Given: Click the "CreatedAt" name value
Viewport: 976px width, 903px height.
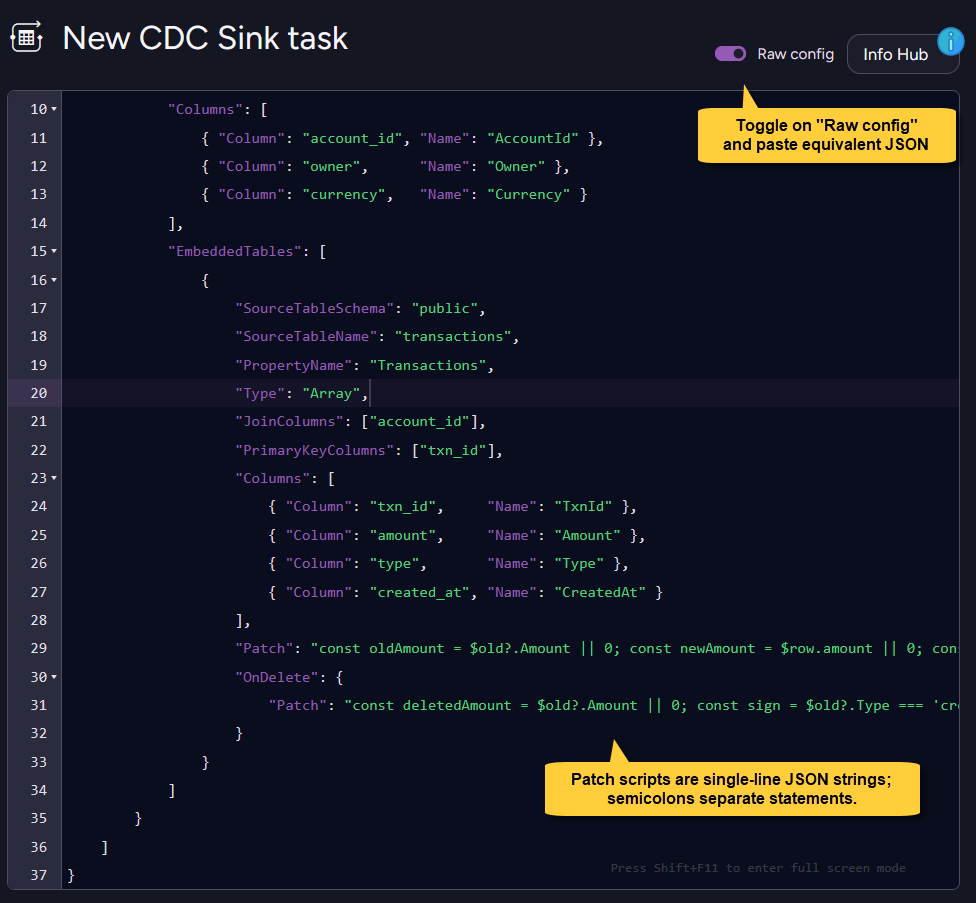Looking at the screenshot, I should pyautogui.click(x=600, y=592).
